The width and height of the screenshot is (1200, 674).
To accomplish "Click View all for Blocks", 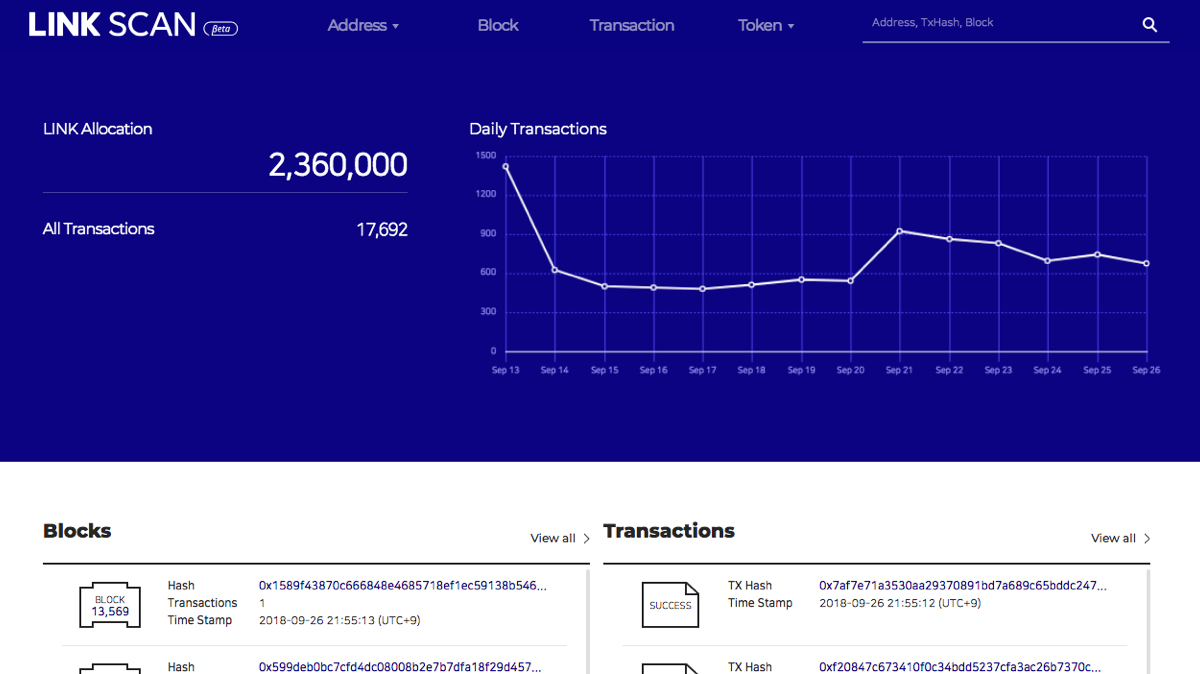I will point(553,539).
